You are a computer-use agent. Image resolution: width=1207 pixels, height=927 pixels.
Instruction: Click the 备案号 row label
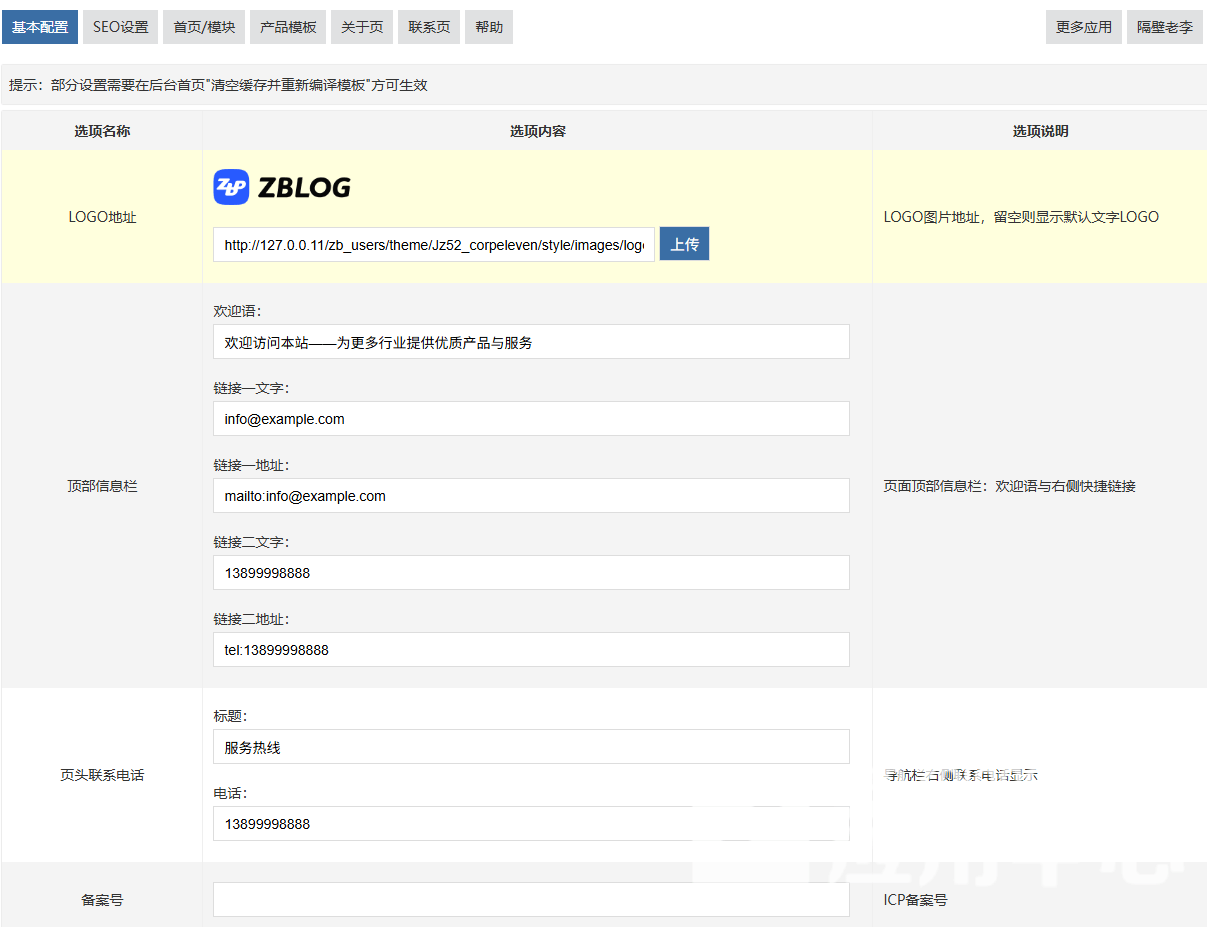[102, 900]
